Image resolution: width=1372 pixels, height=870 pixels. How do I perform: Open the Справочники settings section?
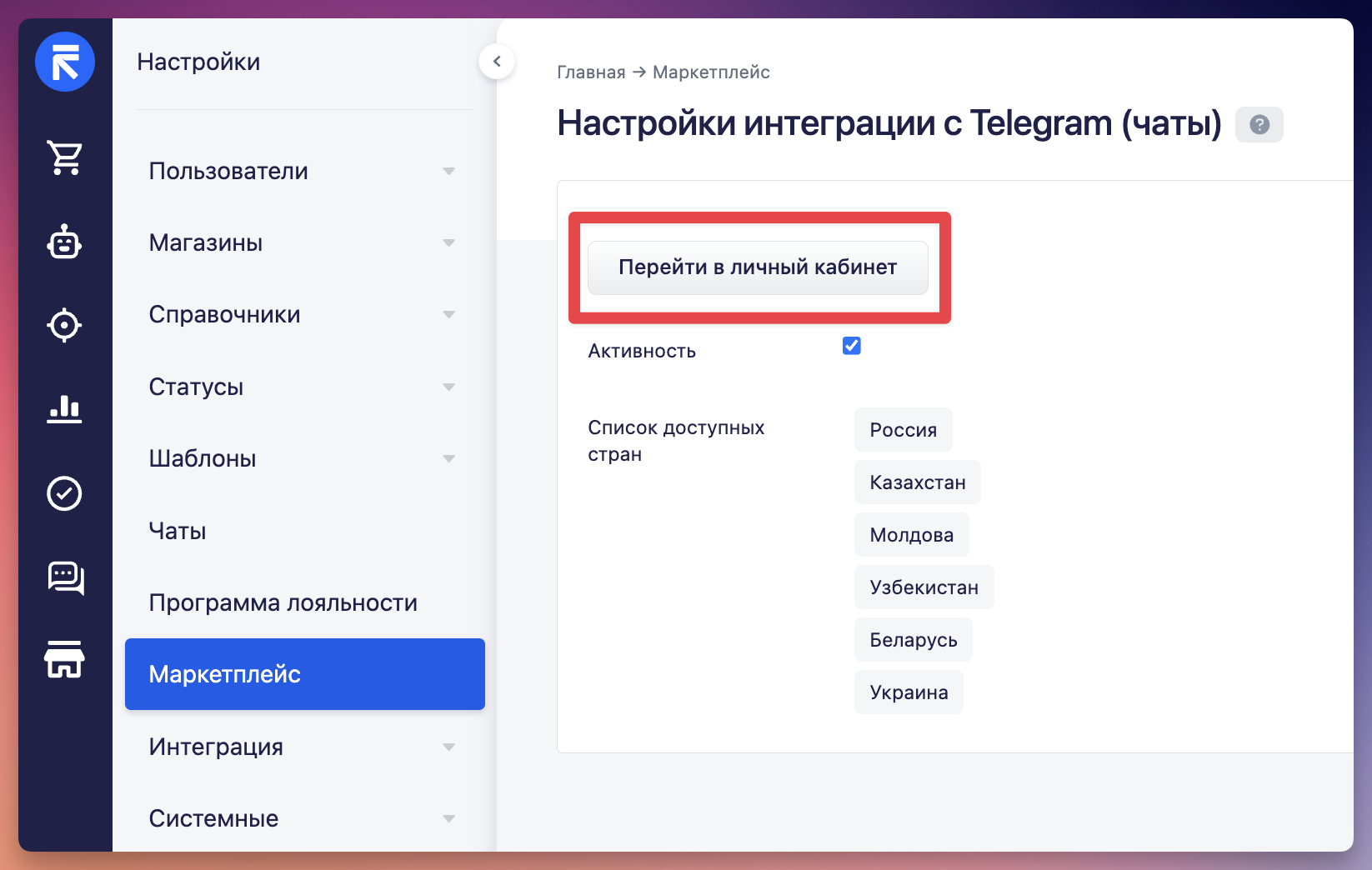pyautogui.click(x=305, y=314)
